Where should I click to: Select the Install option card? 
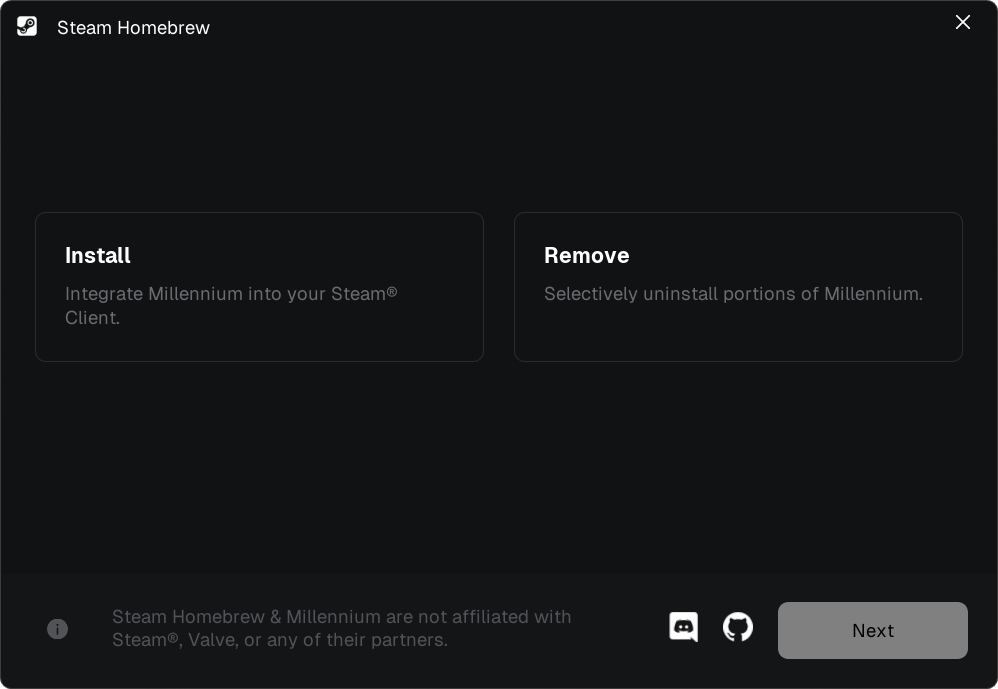259,286
